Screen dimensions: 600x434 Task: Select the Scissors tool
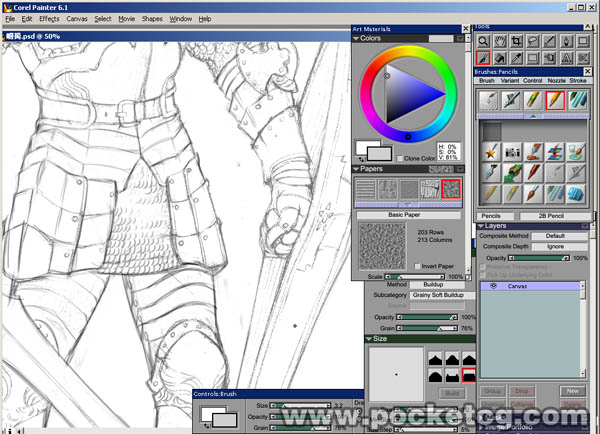(x=583, y=58)
